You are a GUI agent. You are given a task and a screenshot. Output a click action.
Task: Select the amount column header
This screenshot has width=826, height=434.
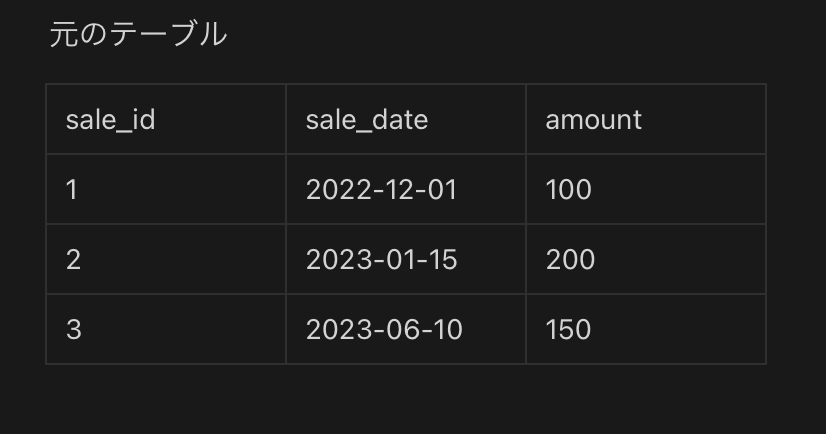coord(646,119)
